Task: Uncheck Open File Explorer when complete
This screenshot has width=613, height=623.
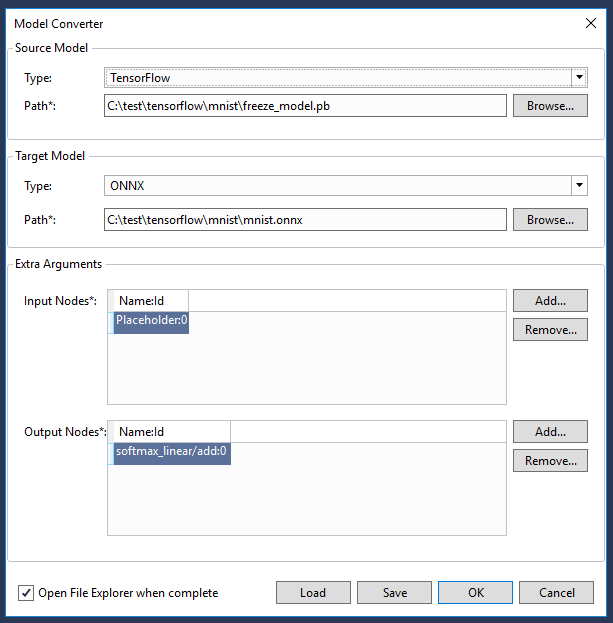Action: (x=26, y=593)
